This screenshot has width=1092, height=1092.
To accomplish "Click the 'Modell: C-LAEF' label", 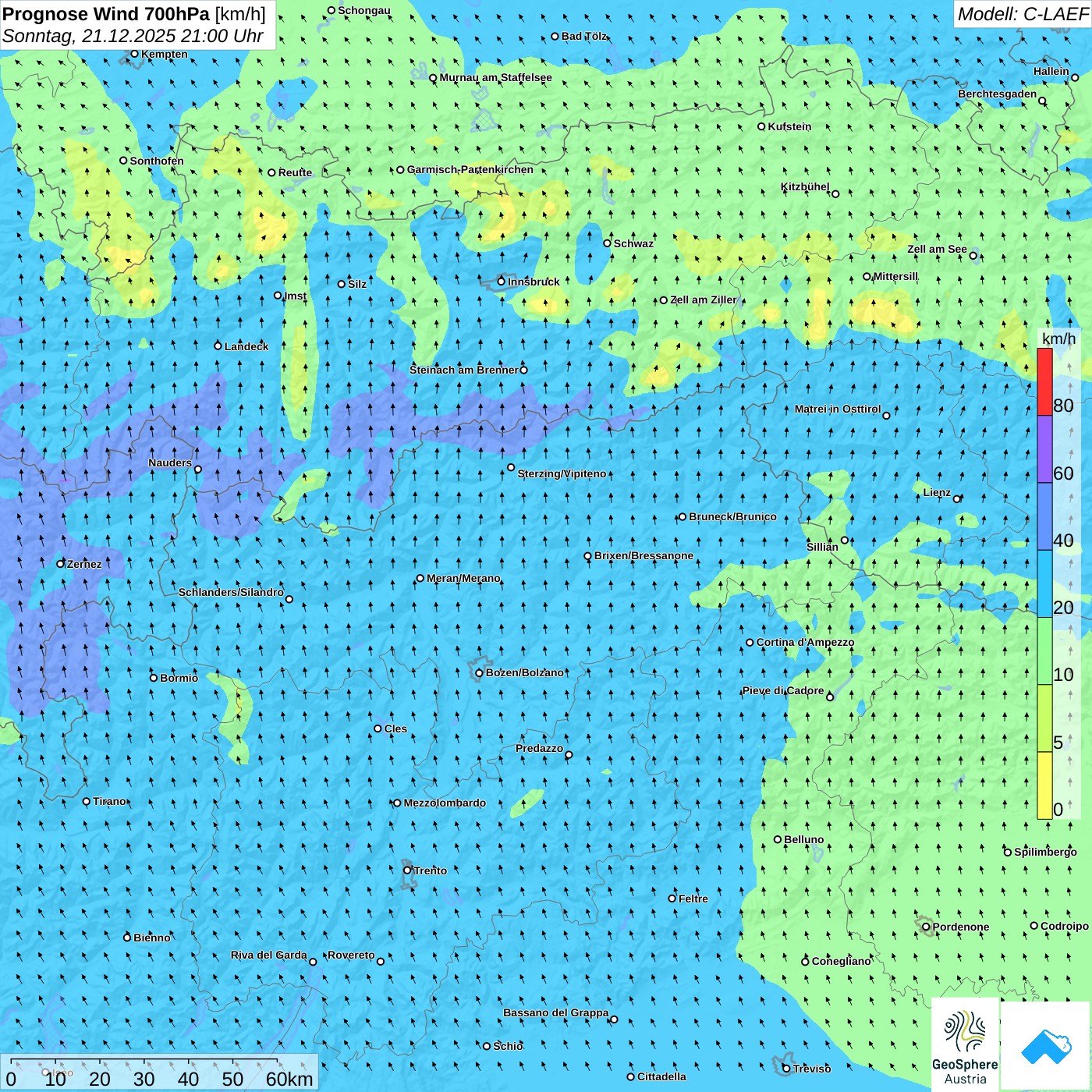I will click(x=1023, y=14).
